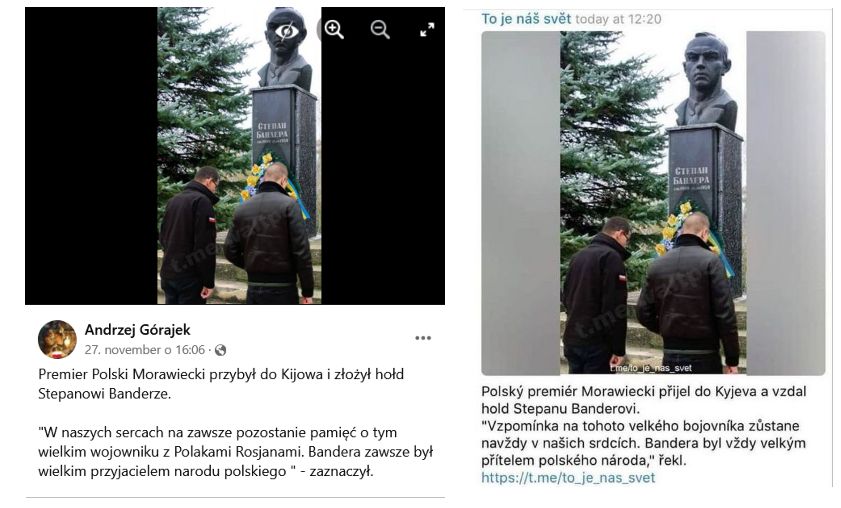Open the To je náš svět channel name
The image size is (841, 508).
(526, 19)
